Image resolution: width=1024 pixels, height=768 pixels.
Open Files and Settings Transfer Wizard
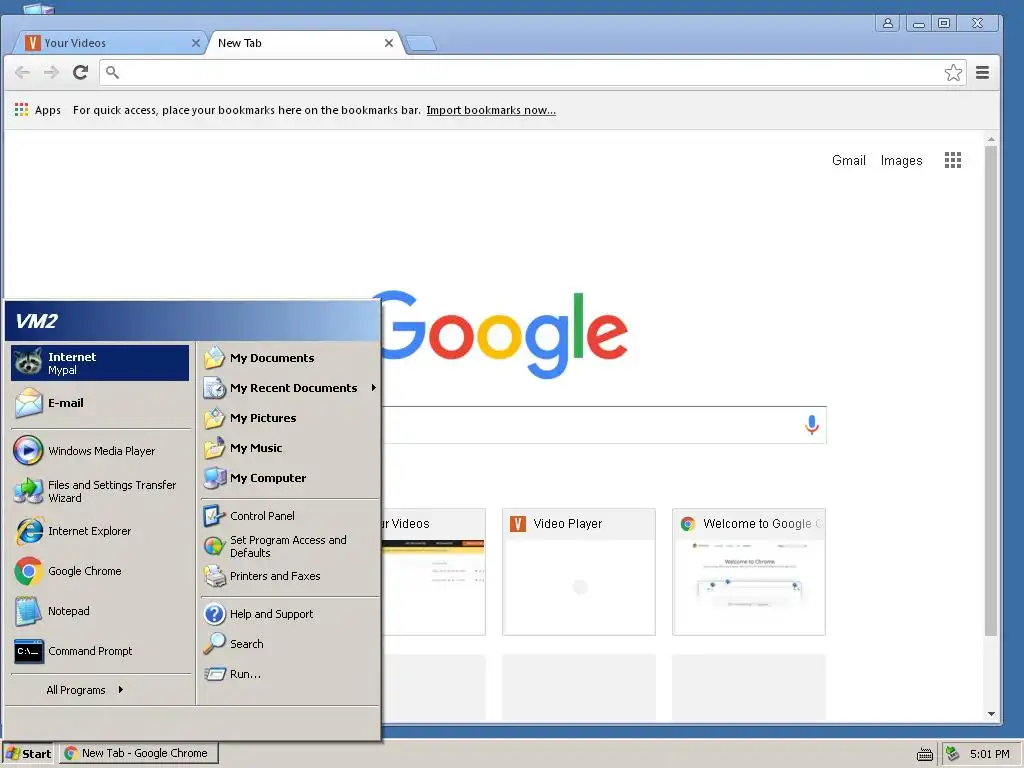point(100,491)
